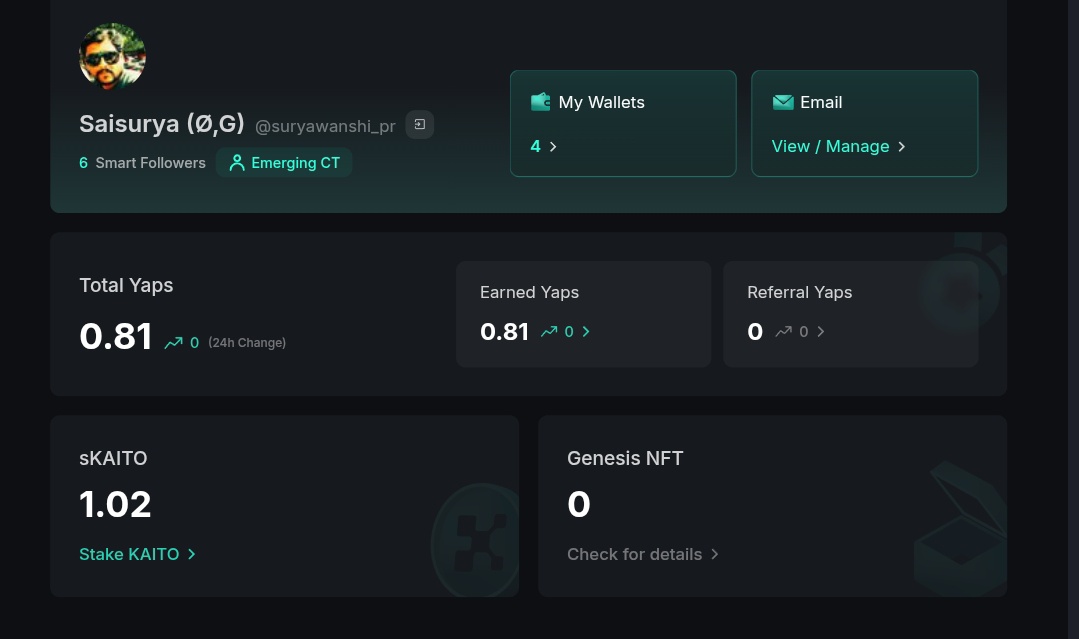Click the Genesis NFT count 0
Image resolution: width=1079 pixels, height=639 pixels.
579,504
